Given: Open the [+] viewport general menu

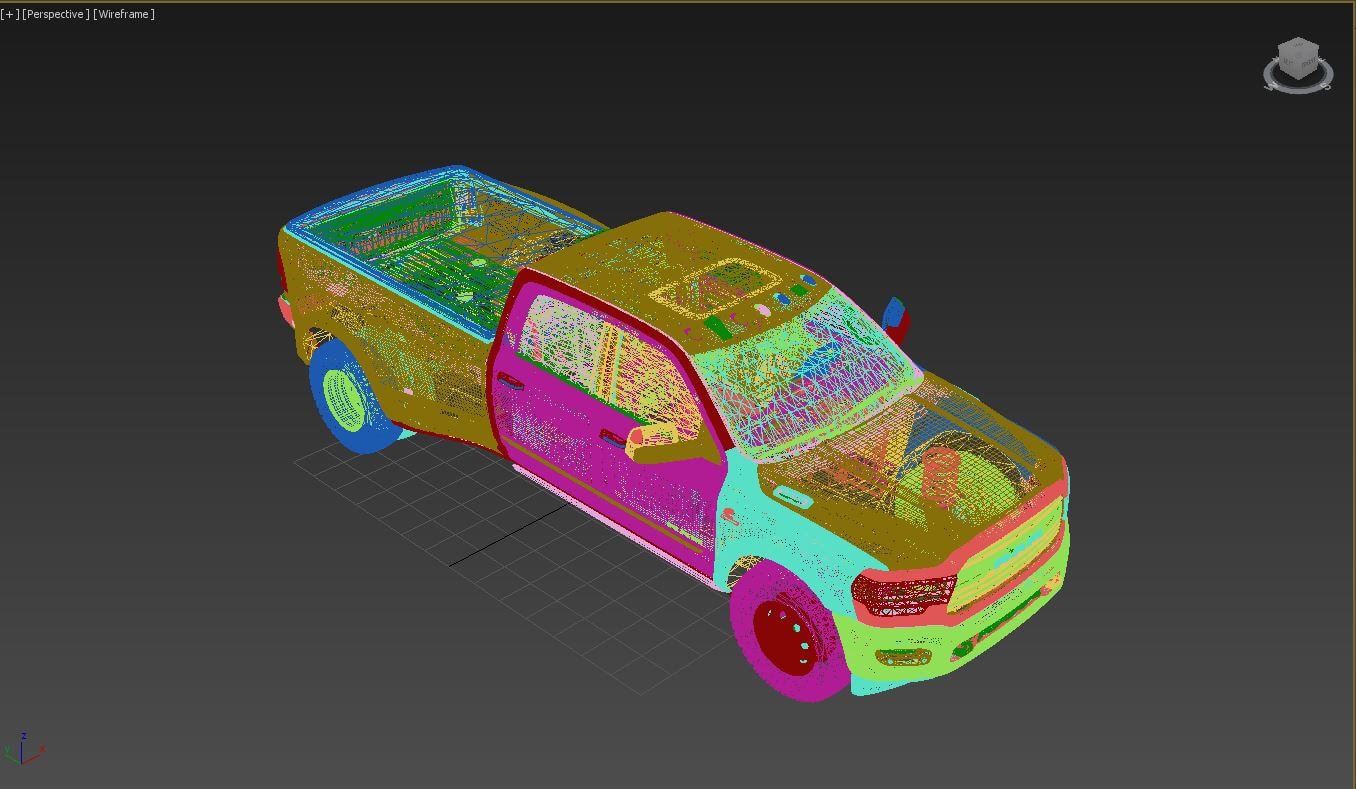Looking at the screenshot, I should point(10,14).
